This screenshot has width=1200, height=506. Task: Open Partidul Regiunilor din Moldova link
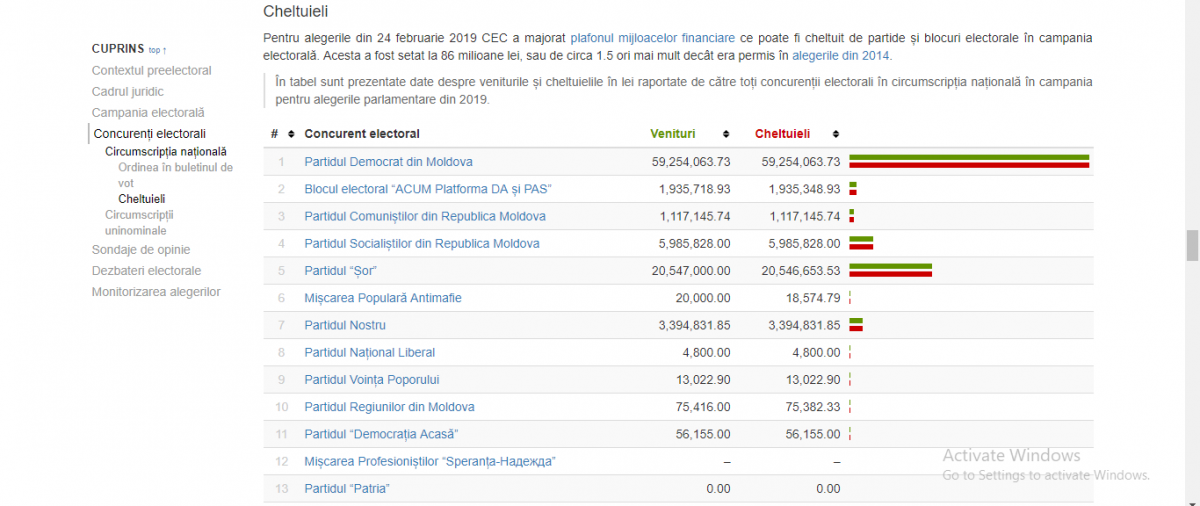(390, 407)
